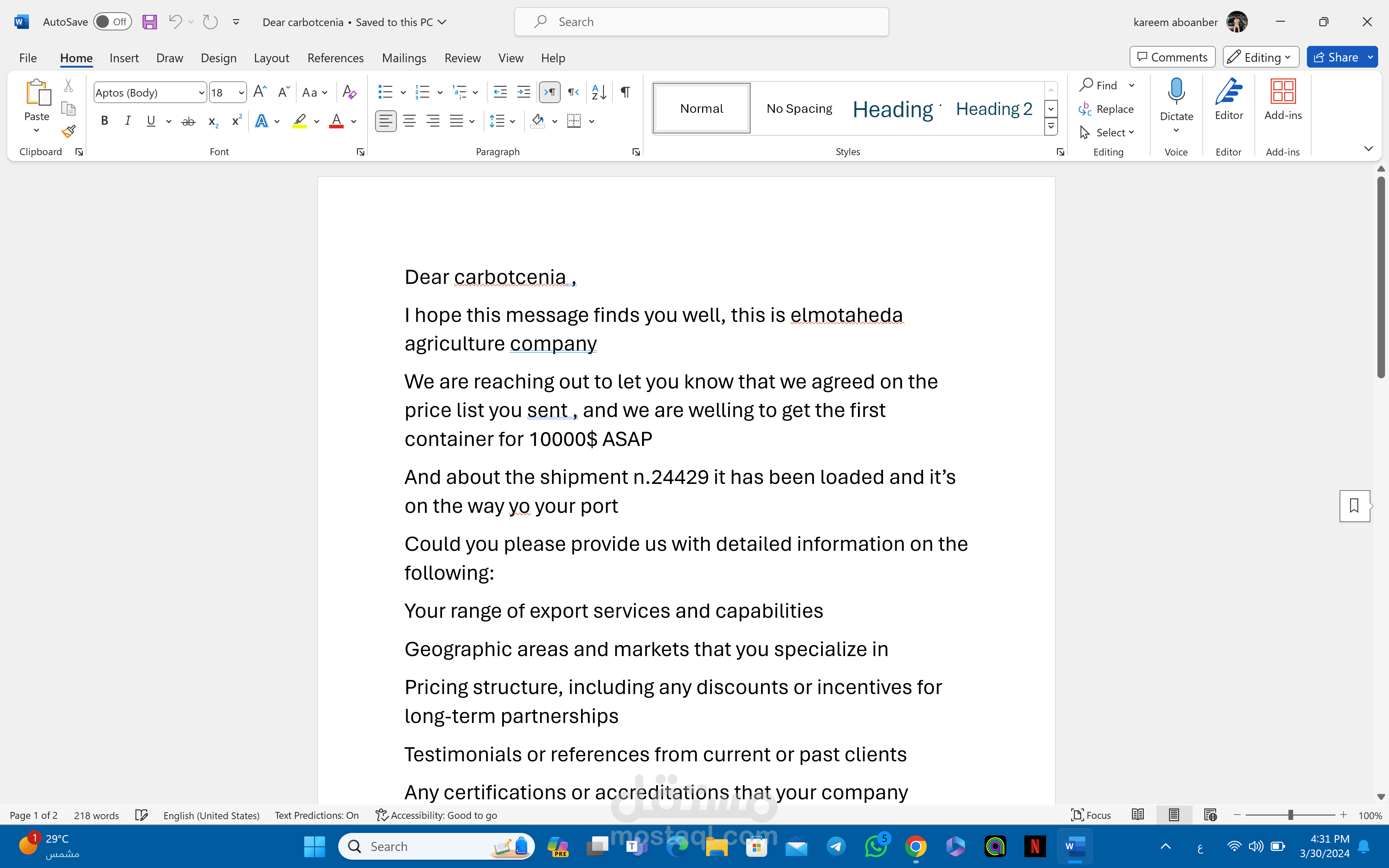Click Clear All Formatting icon
The image size is (1389, 868).
pyautogui.click(x=349, y=92)
